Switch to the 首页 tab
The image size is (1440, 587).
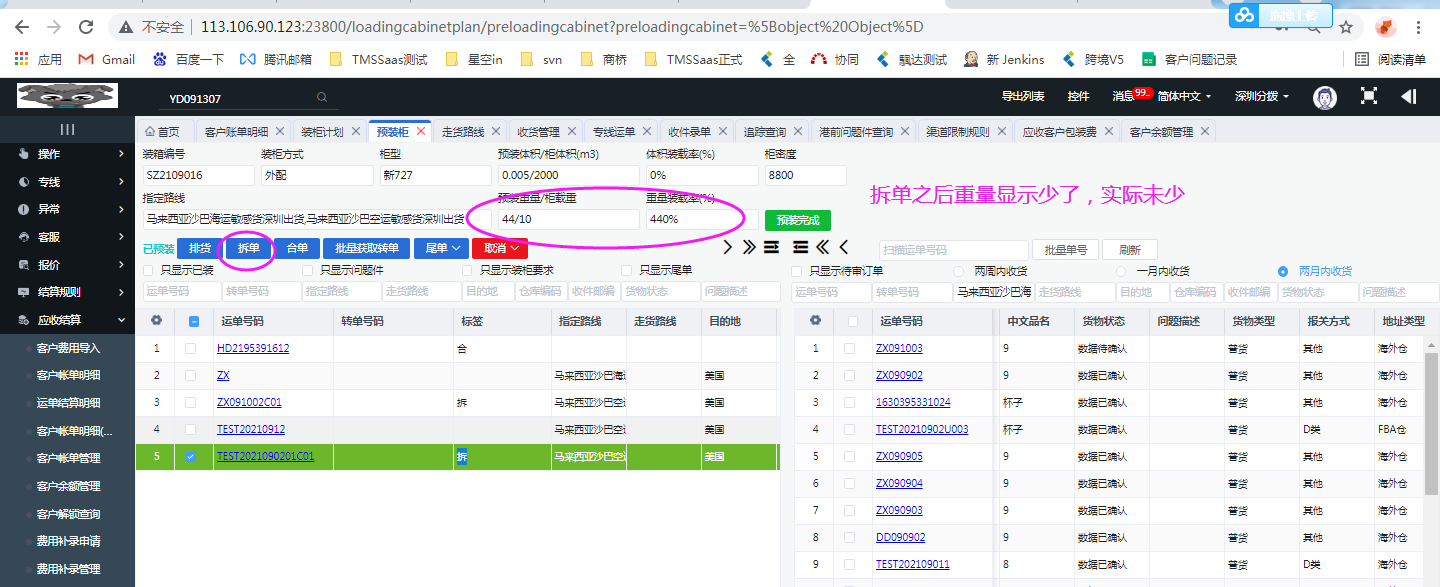pyautogui.click(x=163, y=131)
